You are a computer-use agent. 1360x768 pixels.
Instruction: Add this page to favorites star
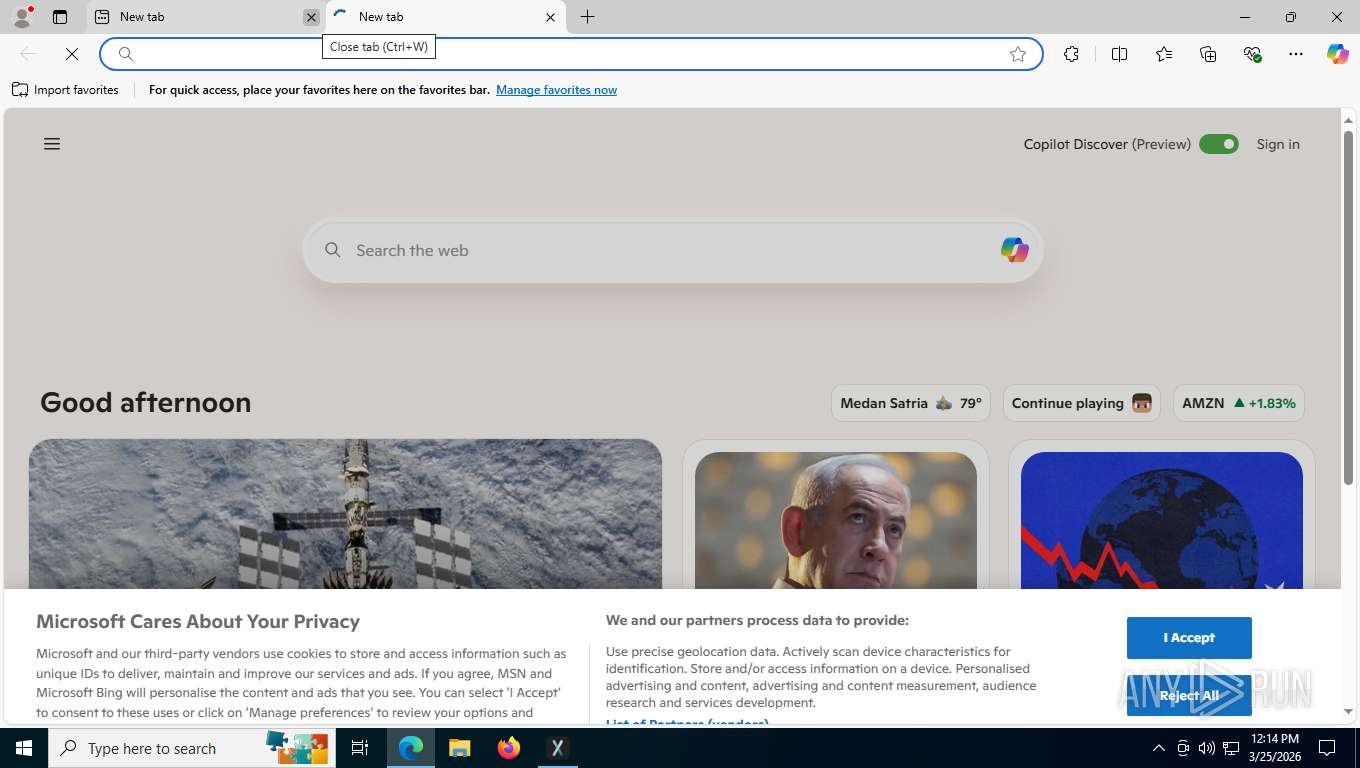coord(1018,54)
